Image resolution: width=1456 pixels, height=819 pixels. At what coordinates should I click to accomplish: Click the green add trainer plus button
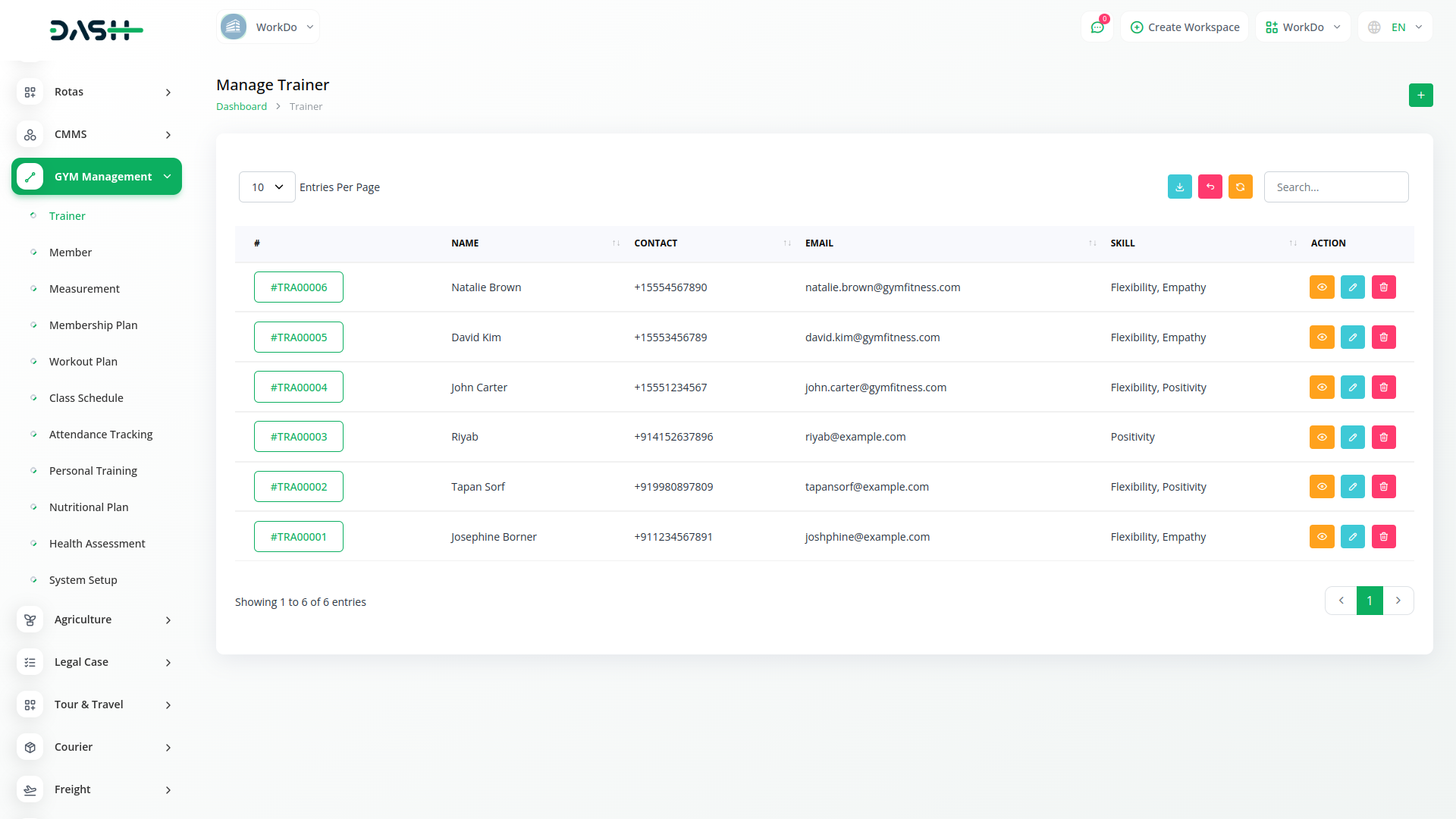click(1420, 96)
